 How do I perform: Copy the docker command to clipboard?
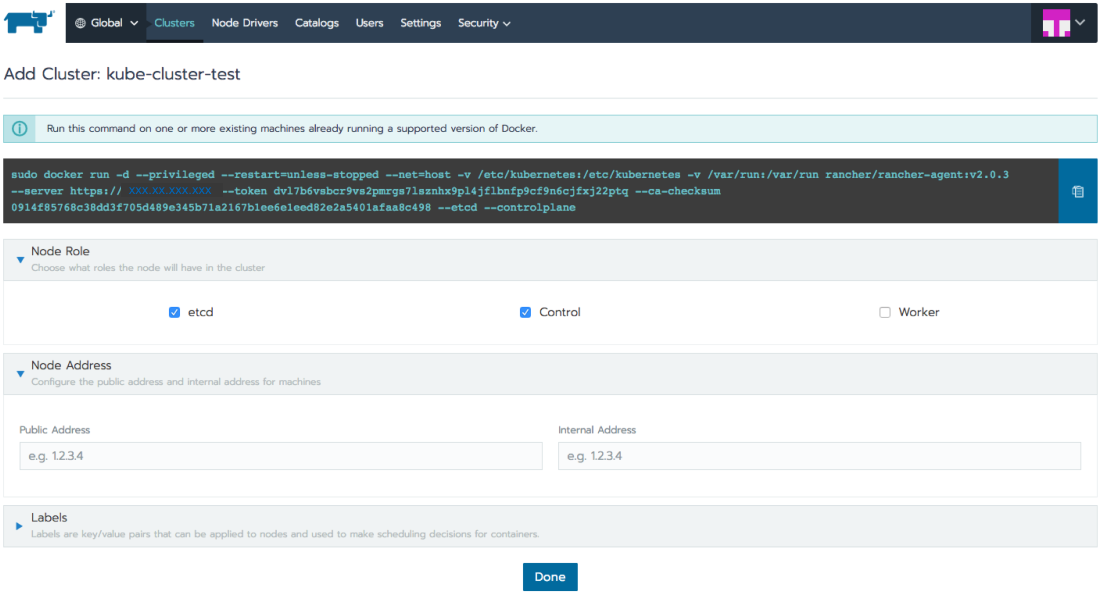[1077, 191]
